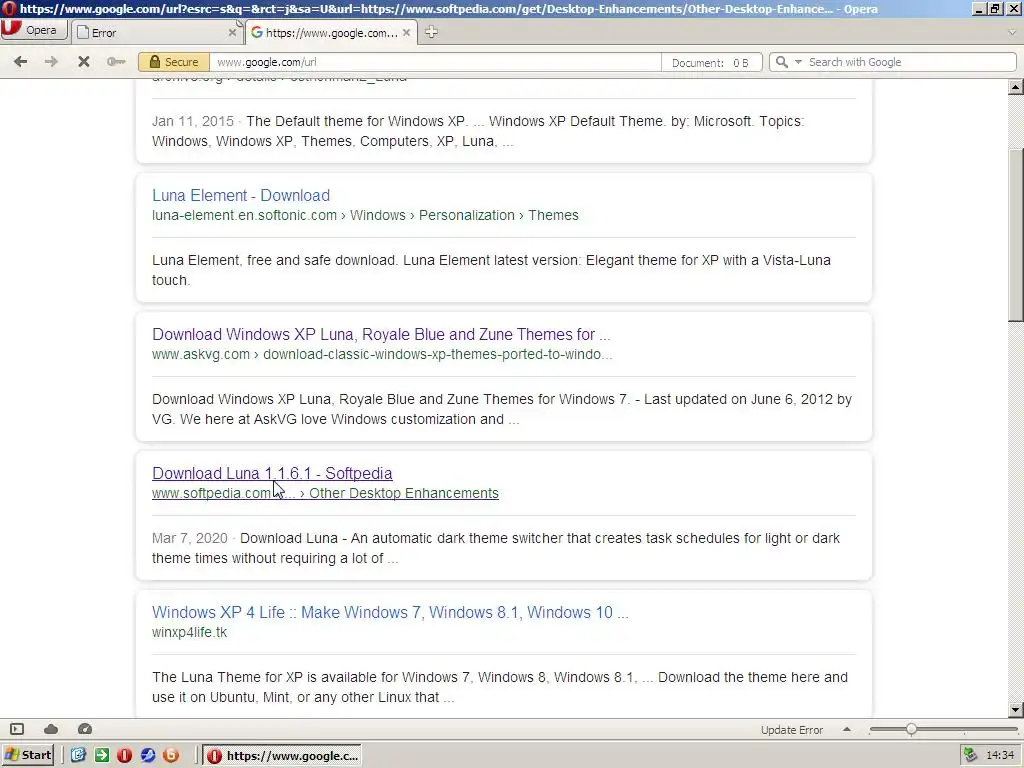This screenshot has height=768, width=1024.
Task: Toggle Opera Turbo speedometer icon
Action: coord(85,729)
